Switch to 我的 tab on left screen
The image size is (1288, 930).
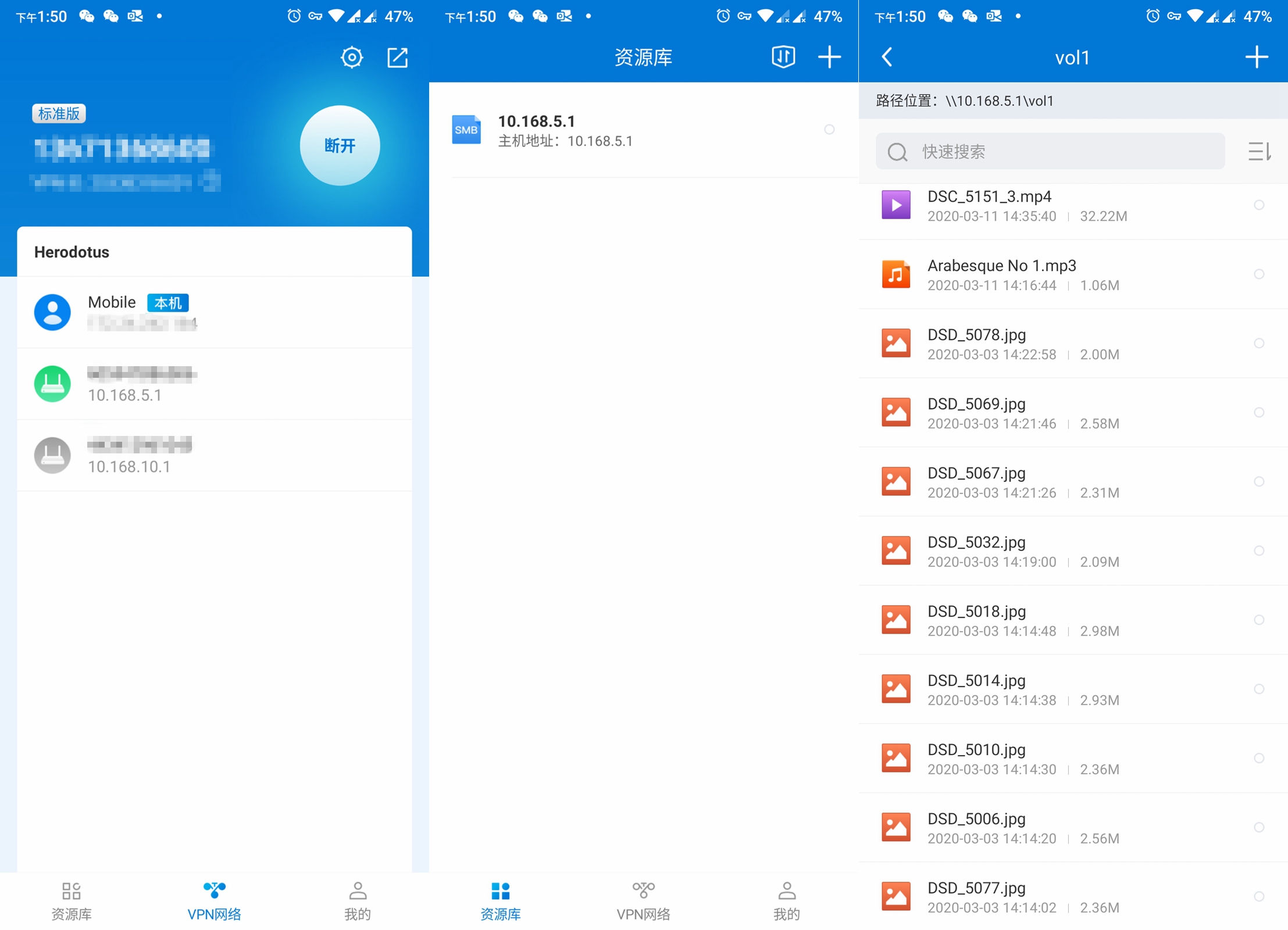click(357, 901)
